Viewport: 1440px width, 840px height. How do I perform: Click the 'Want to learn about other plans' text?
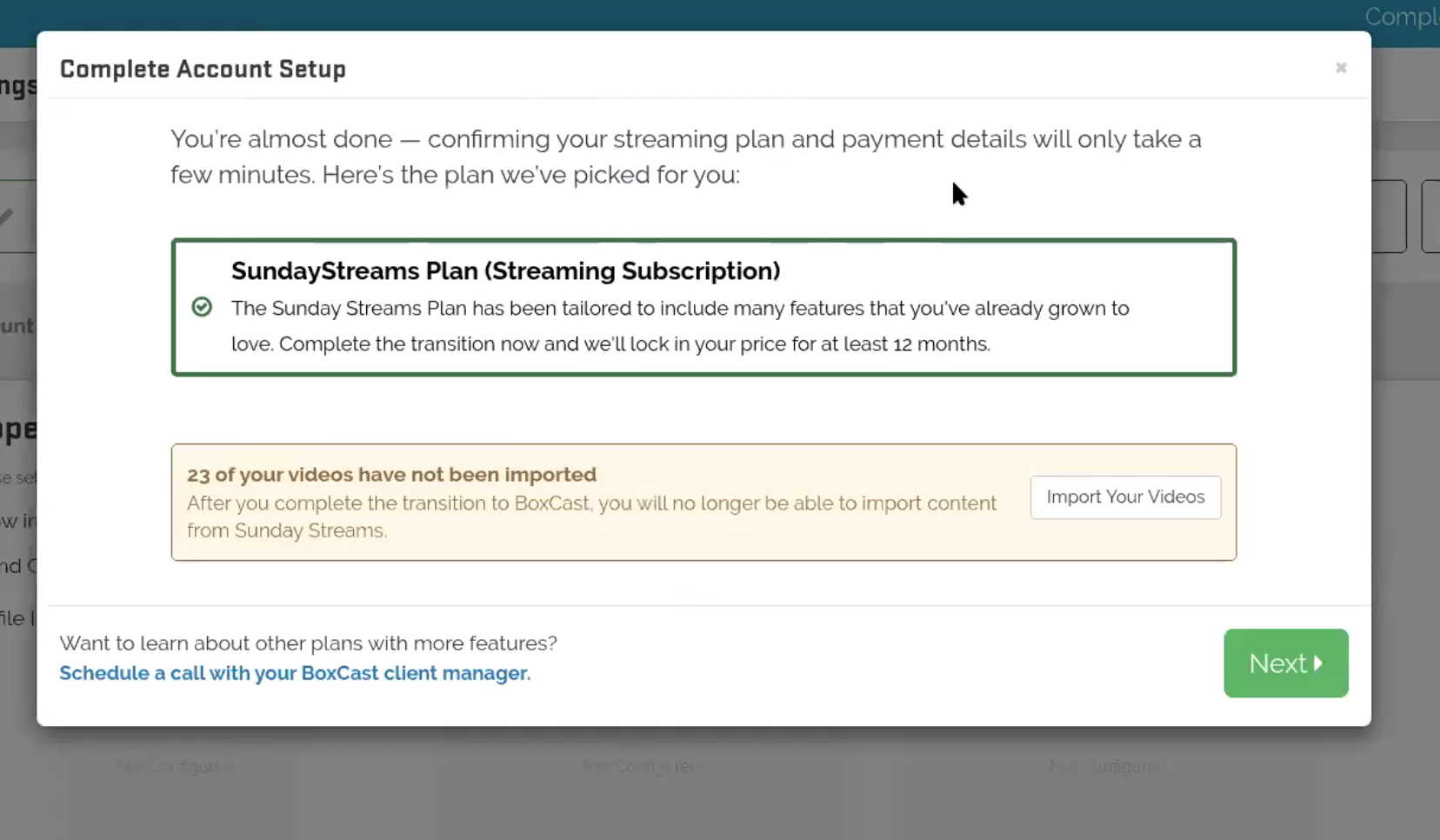click(x=308, y=643)
